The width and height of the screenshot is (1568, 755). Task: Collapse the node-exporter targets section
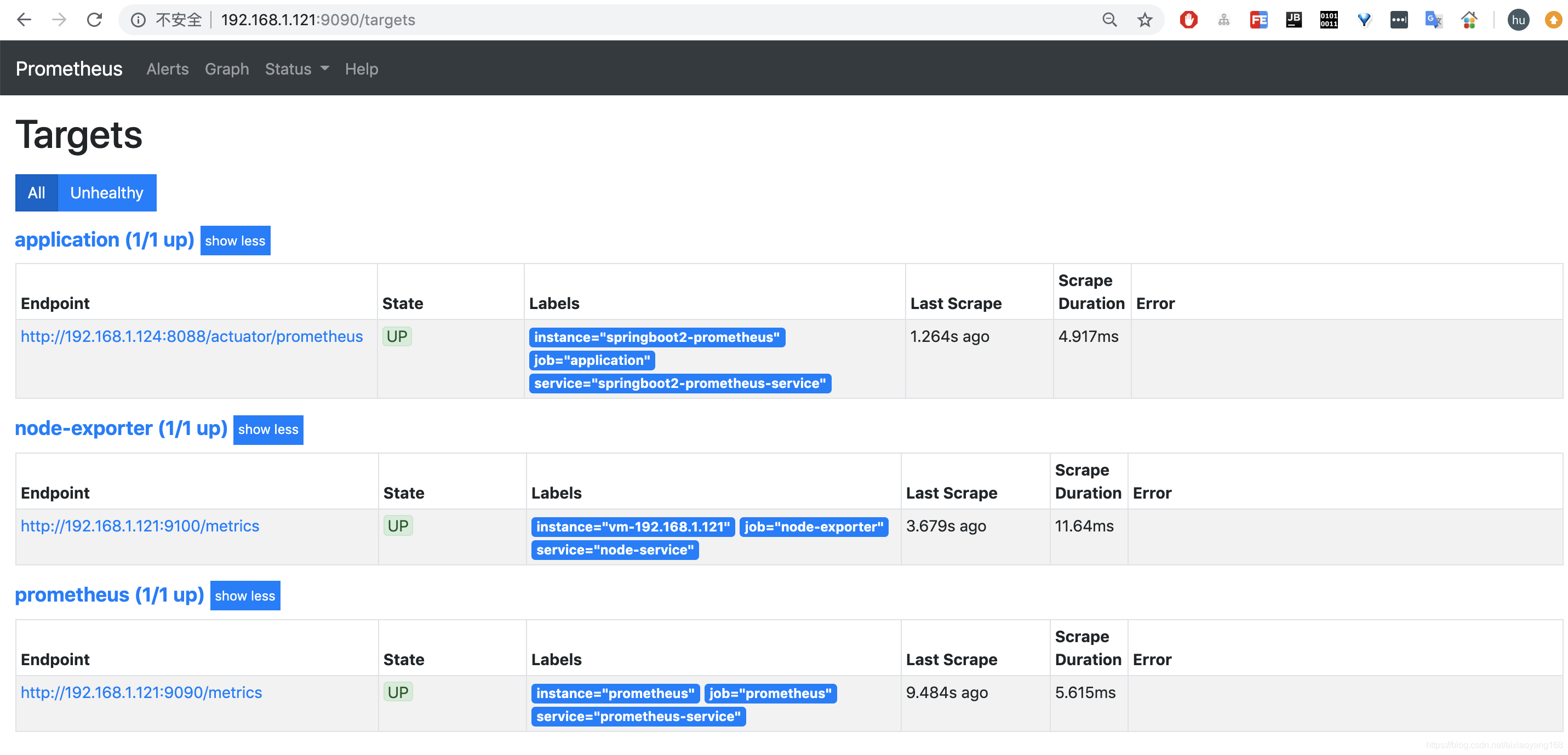[x=267, y=429]
